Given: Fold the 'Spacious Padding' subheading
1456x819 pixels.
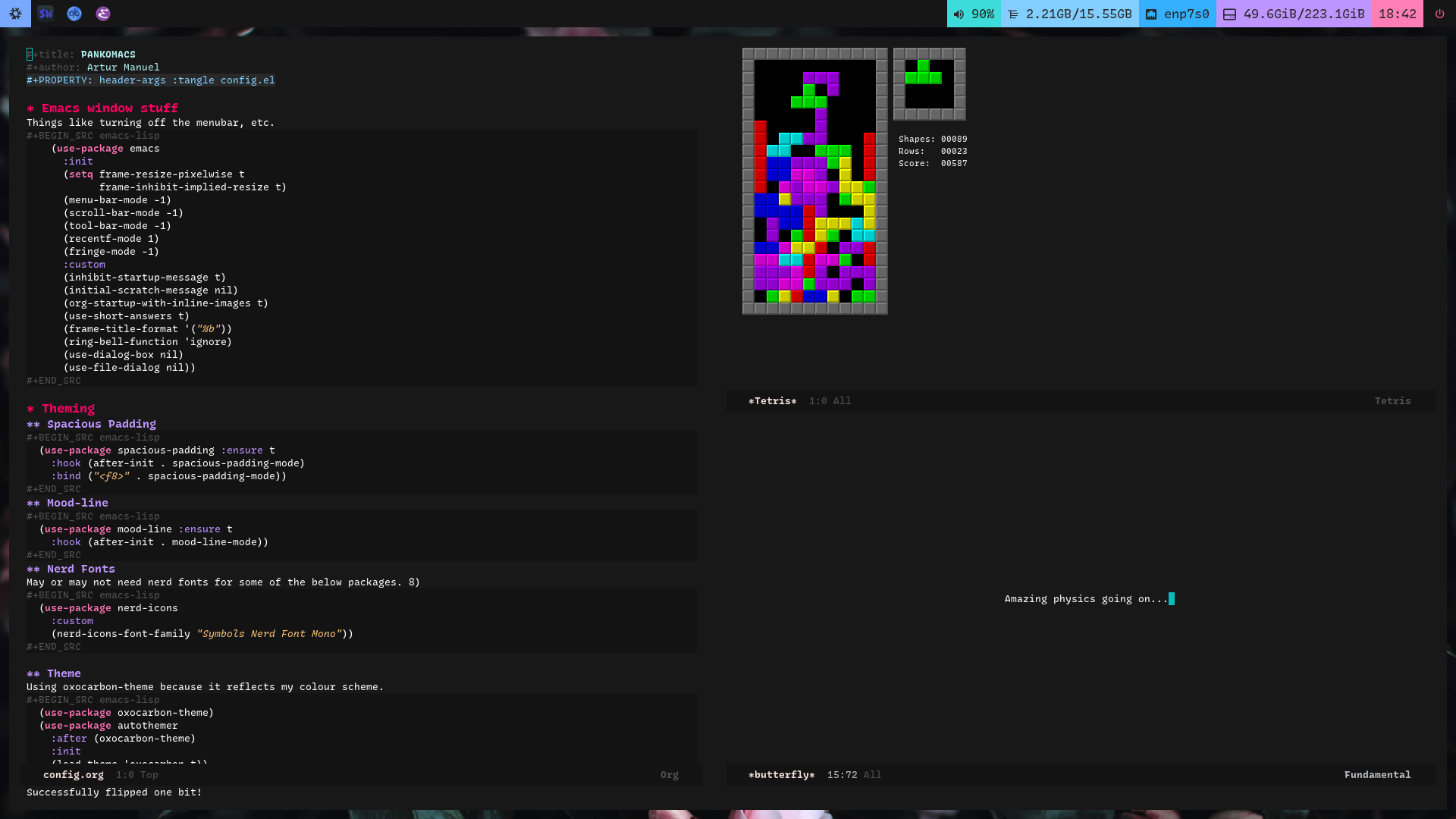Looking at the screenshot, I should pyautogui.click(x=91, y=424).
